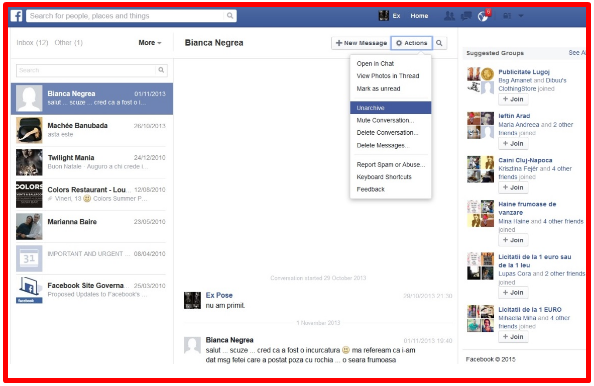Screen dimensions: 594x386
Task: Click Publicitate Lugoj group thumbnail
Action: click(x=480, y=80)
